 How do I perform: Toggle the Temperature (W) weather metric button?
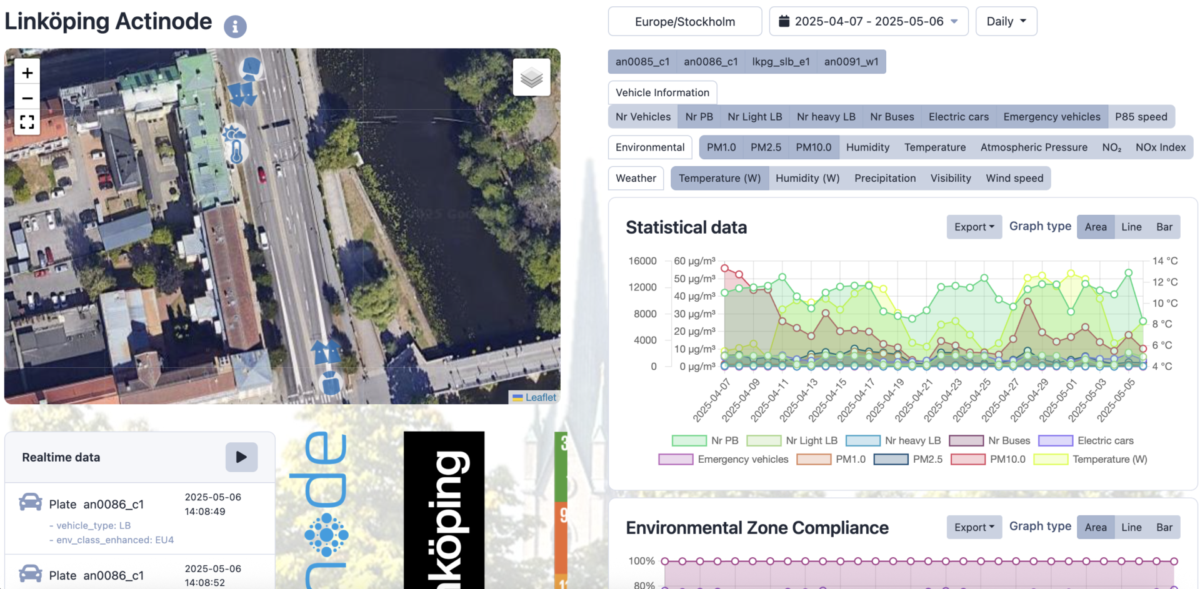720,178
